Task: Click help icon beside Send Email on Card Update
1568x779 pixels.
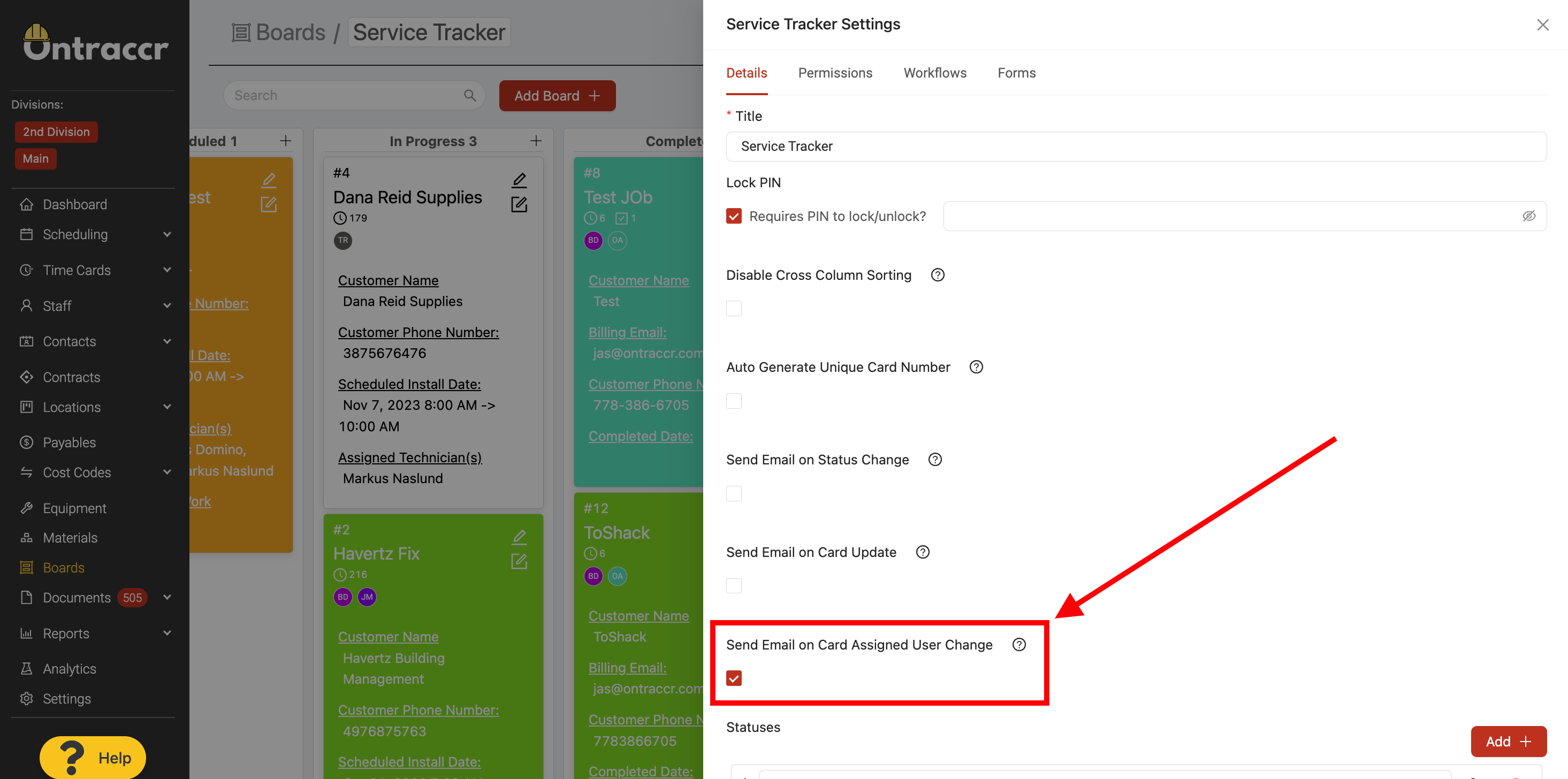Action: coord(923,553)
